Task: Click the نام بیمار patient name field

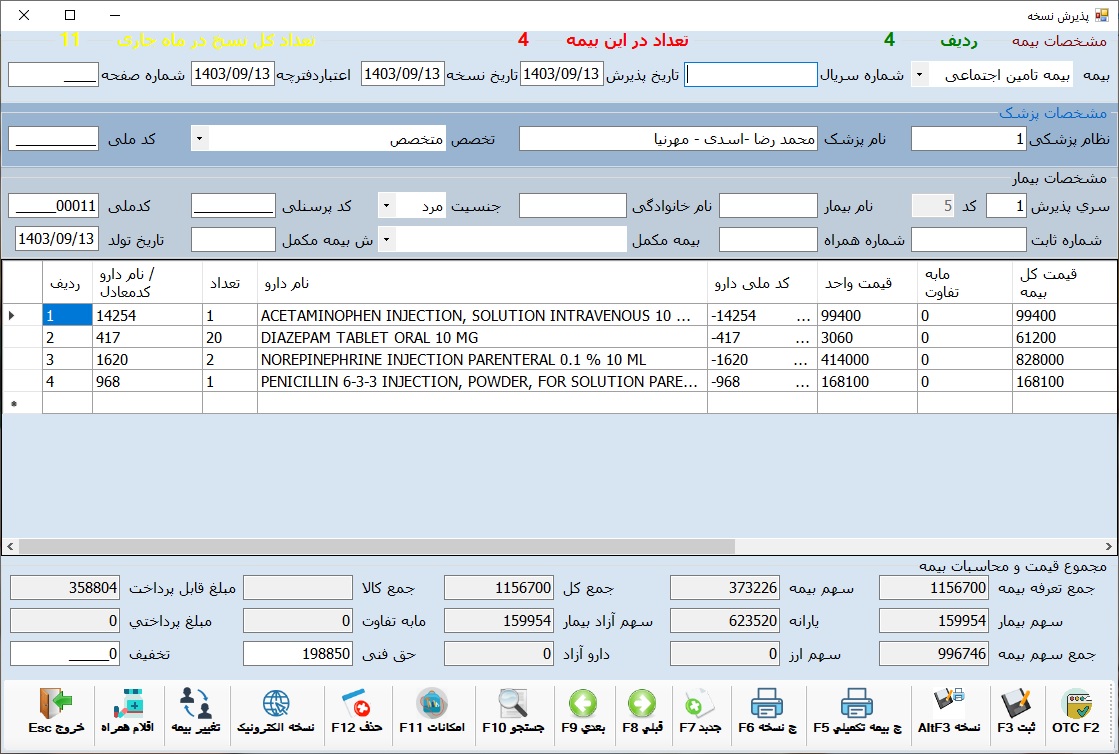Action: click(768, 206)
